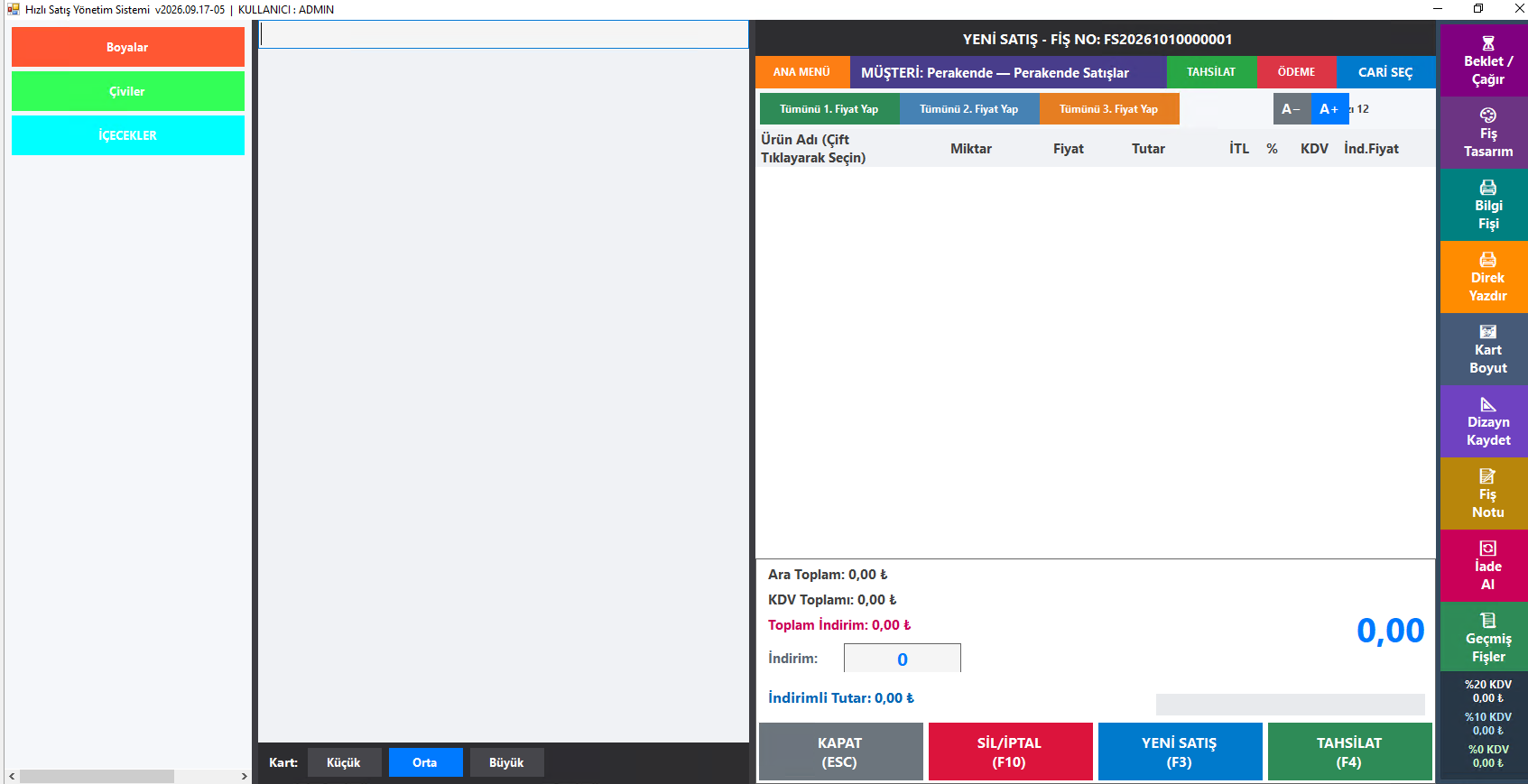Click the Fiyat column header

1069,149
